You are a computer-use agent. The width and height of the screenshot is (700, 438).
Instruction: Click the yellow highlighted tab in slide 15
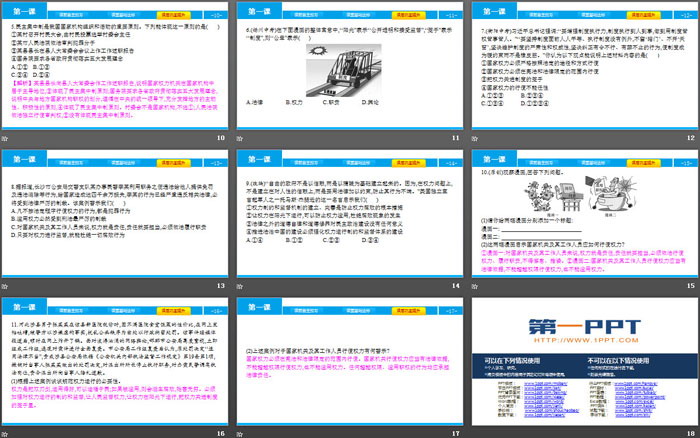point(644,163)
